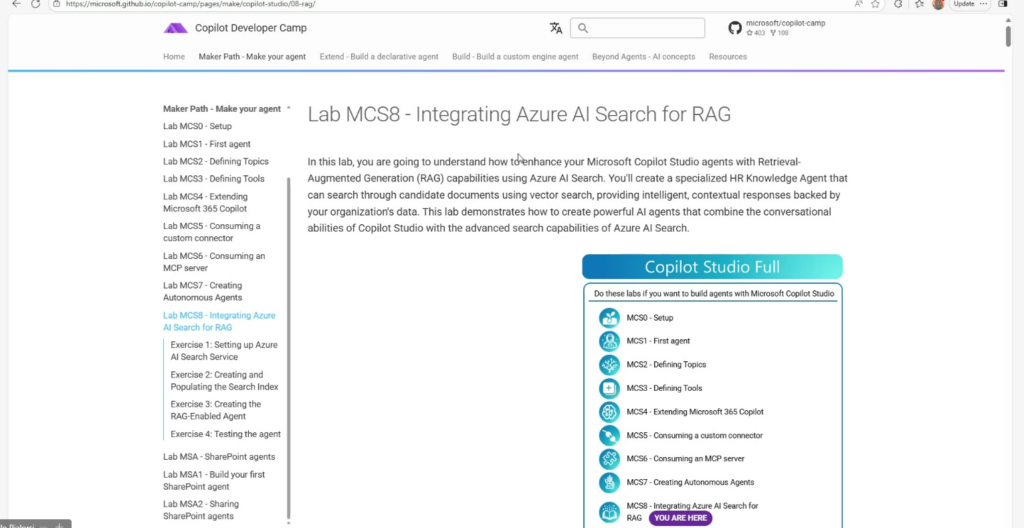
Task: Click the MCS6 MCP server puzzle icon
Action: pos(609,459)
